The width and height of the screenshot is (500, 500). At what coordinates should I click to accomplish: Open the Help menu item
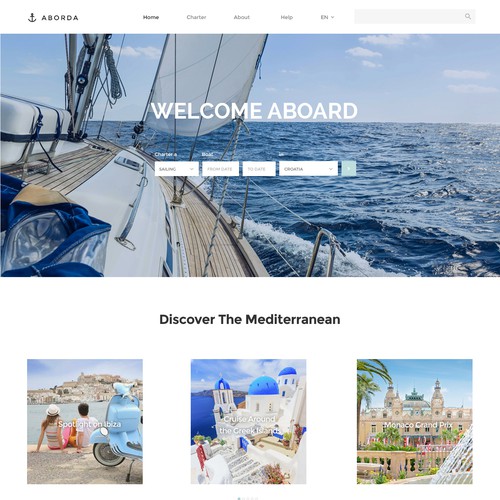[x=287, y=17]
